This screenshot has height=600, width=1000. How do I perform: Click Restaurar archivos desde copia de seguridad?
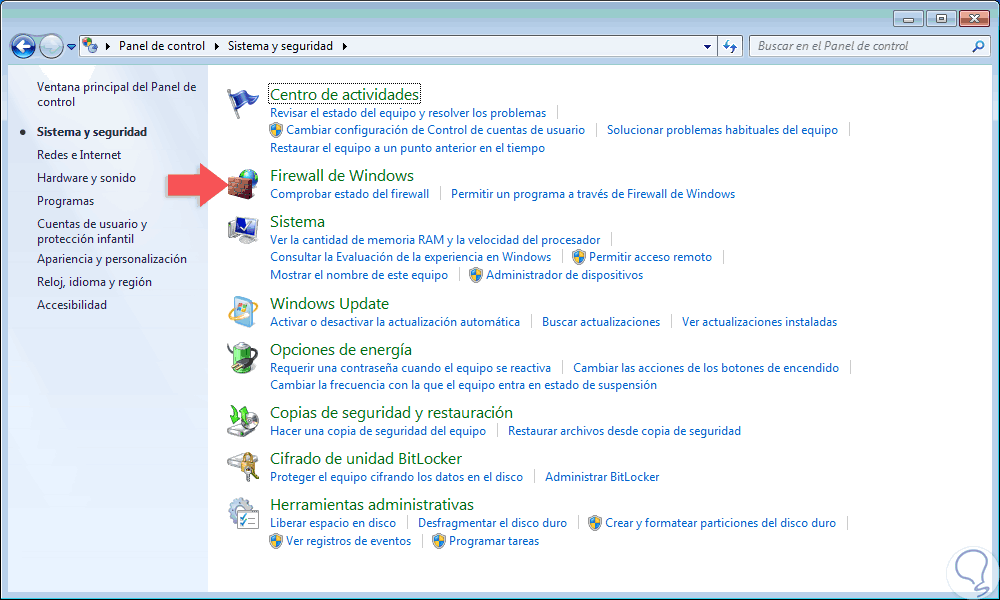(x=624, y=431)
